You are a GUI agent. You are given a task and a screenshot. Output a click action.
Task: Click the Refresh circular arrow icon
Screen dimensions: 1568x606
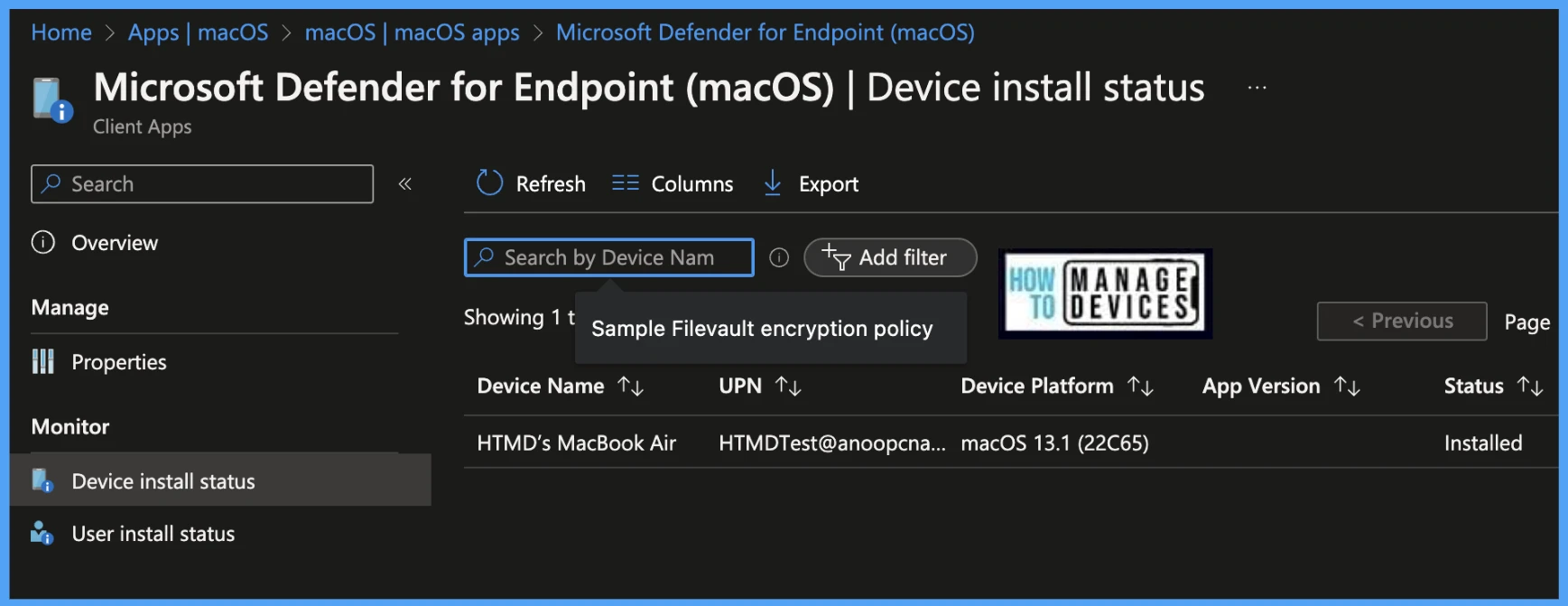(489, 183)
